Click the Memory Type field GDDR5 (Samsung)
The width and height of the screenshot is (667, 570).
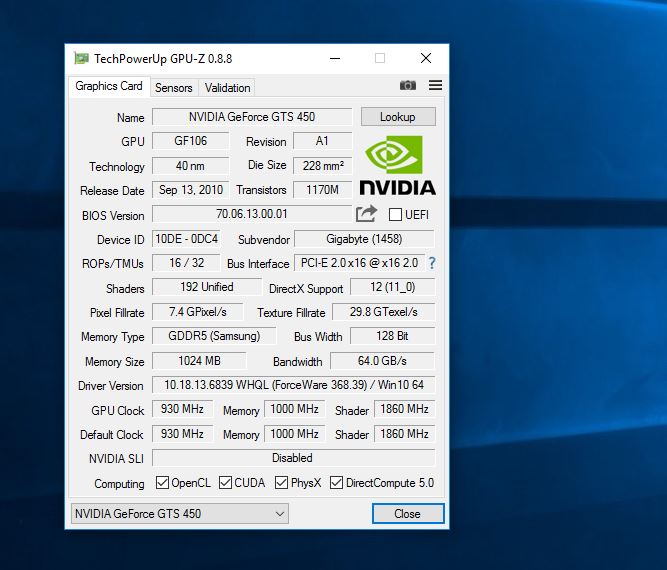214,336
